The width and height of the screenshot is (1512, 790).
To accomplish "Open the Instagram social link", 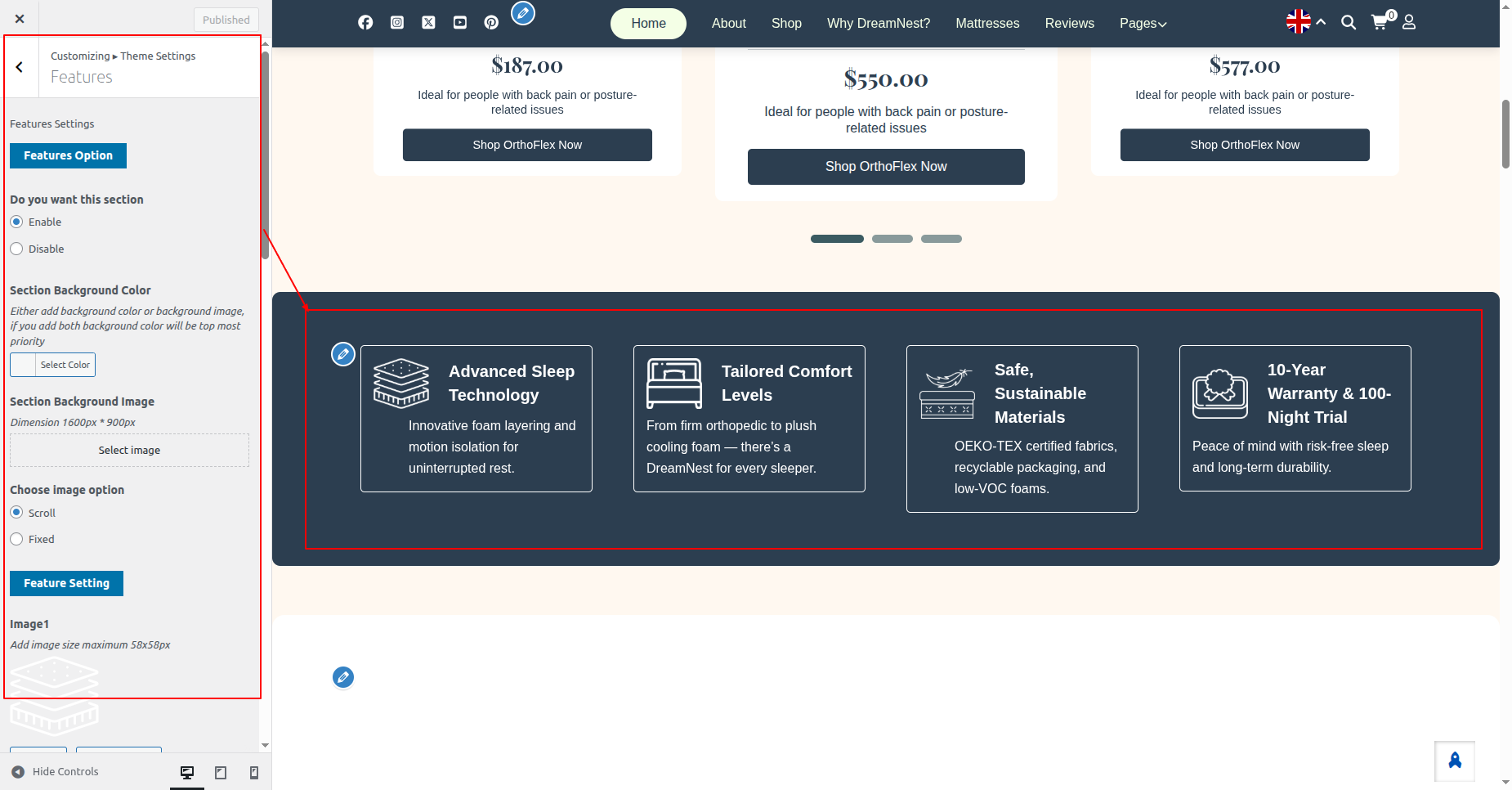I will pos(397,23).
